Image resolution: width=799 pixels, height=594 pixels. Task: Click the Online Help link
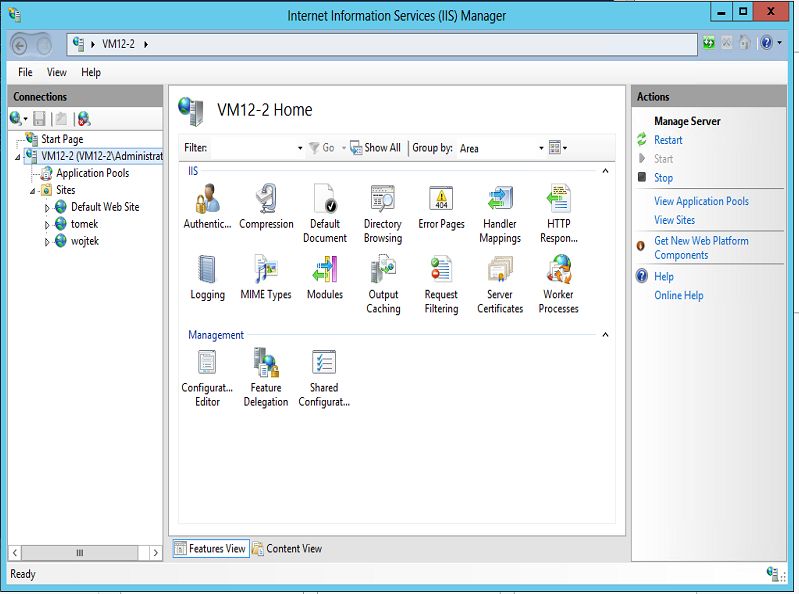click(x=679, y=295)
